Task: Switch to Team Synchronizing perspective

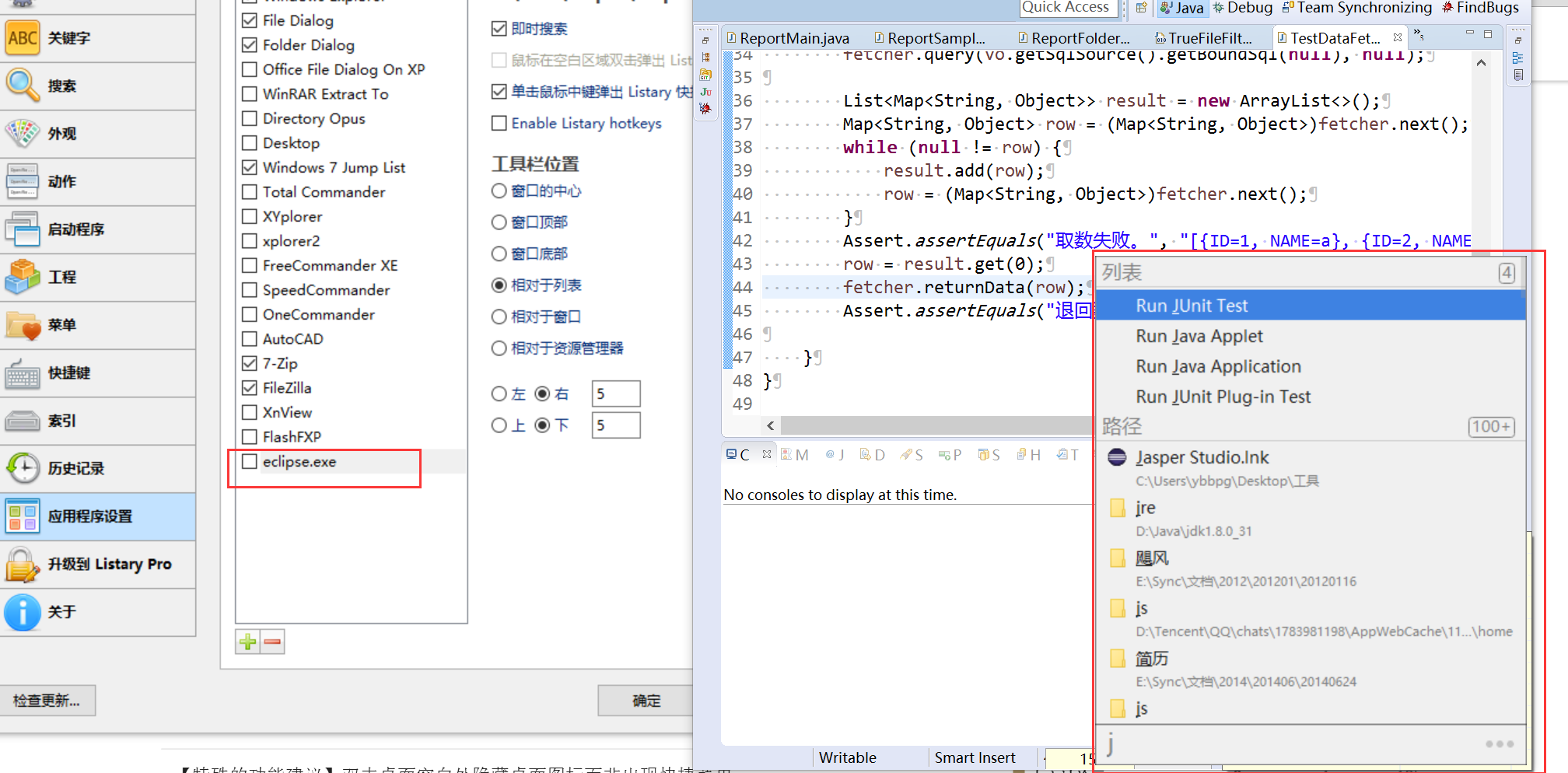Action: [1357, 8]
